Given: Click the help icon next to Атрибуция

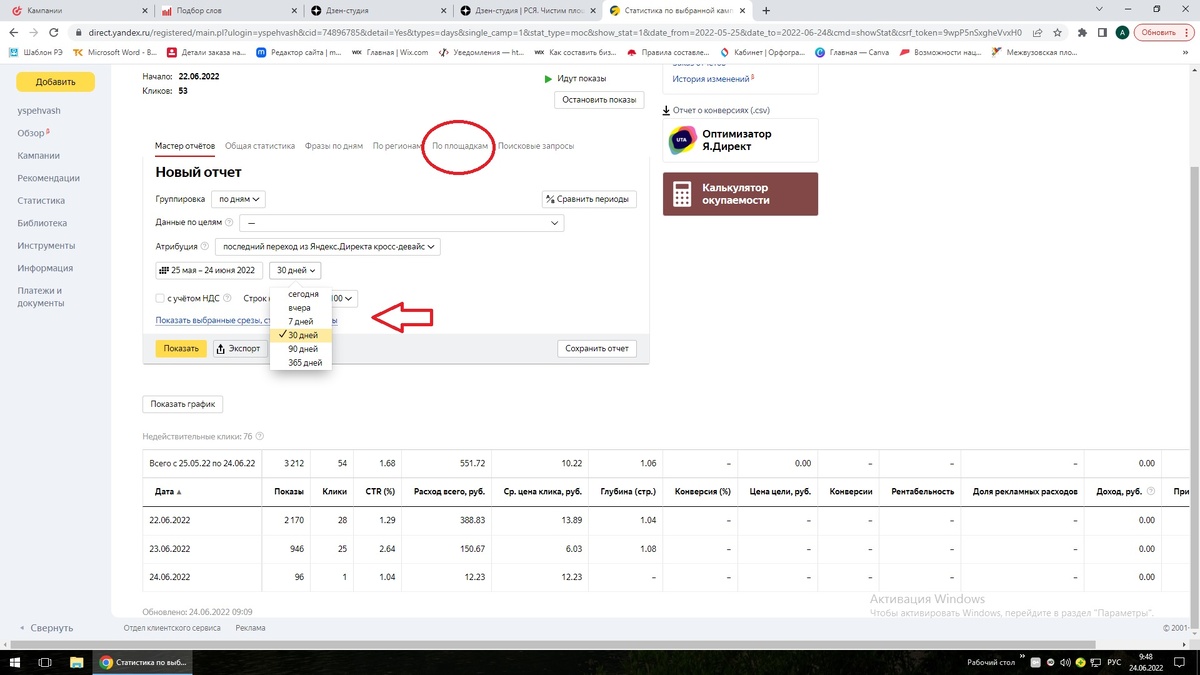Looking at the screenshot, I should click(205, 246).
